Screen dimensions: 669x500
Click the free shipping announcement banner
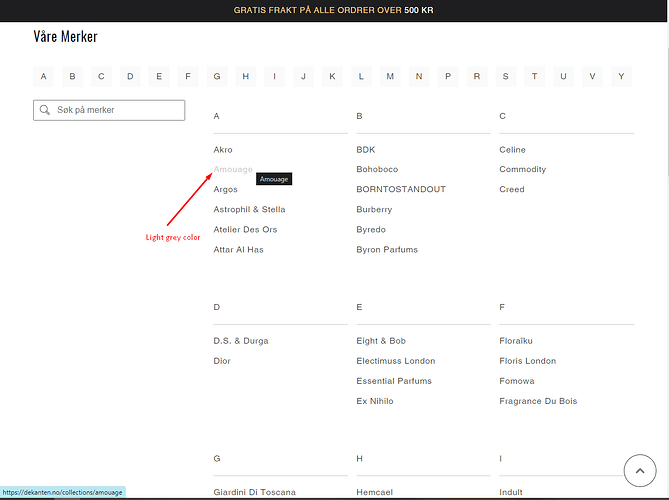[334, 10]
